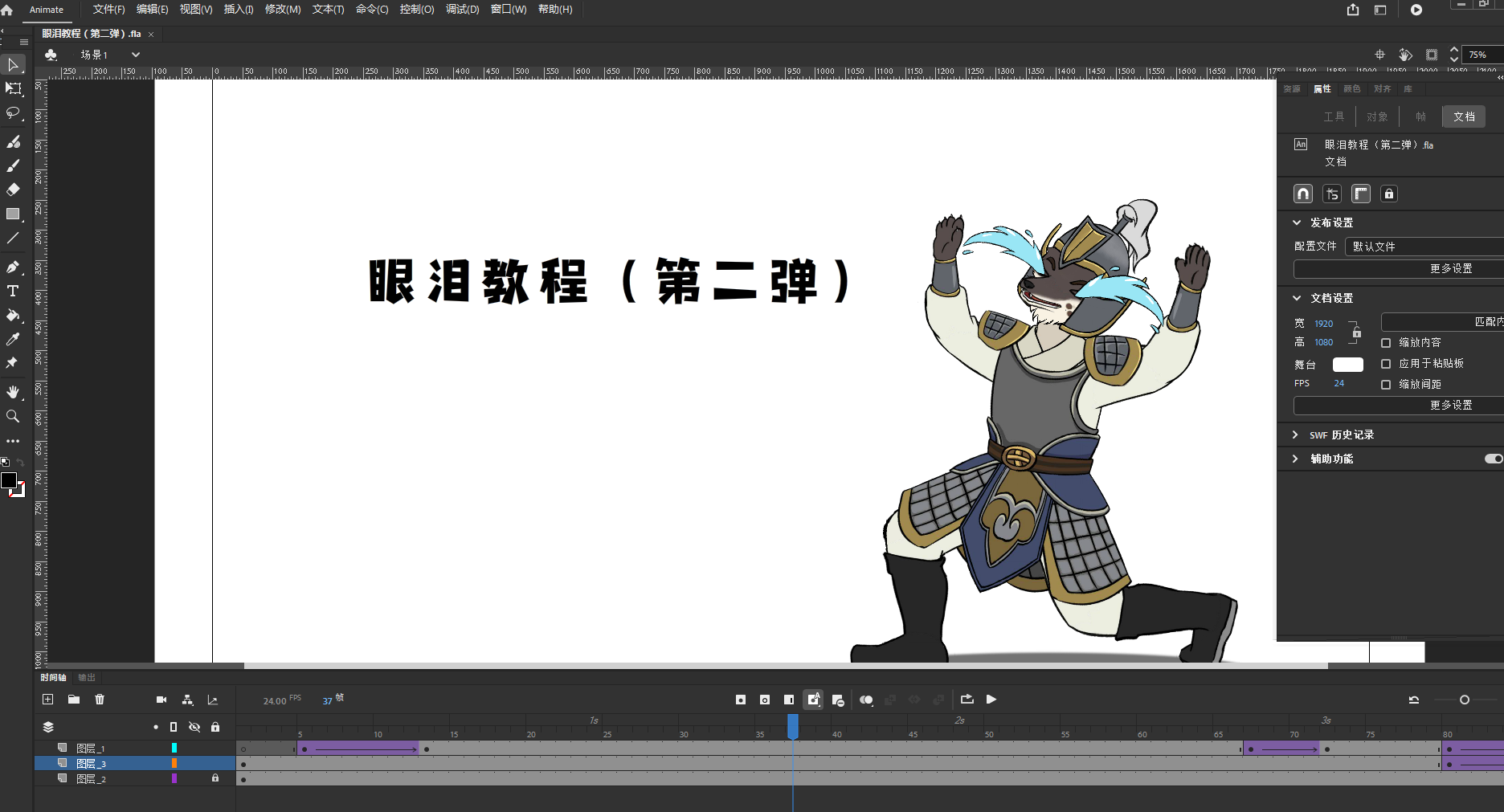Select the Paint Bucket tool
The height and width of the screenshot is (812, 1504).
tap(13, 315)
